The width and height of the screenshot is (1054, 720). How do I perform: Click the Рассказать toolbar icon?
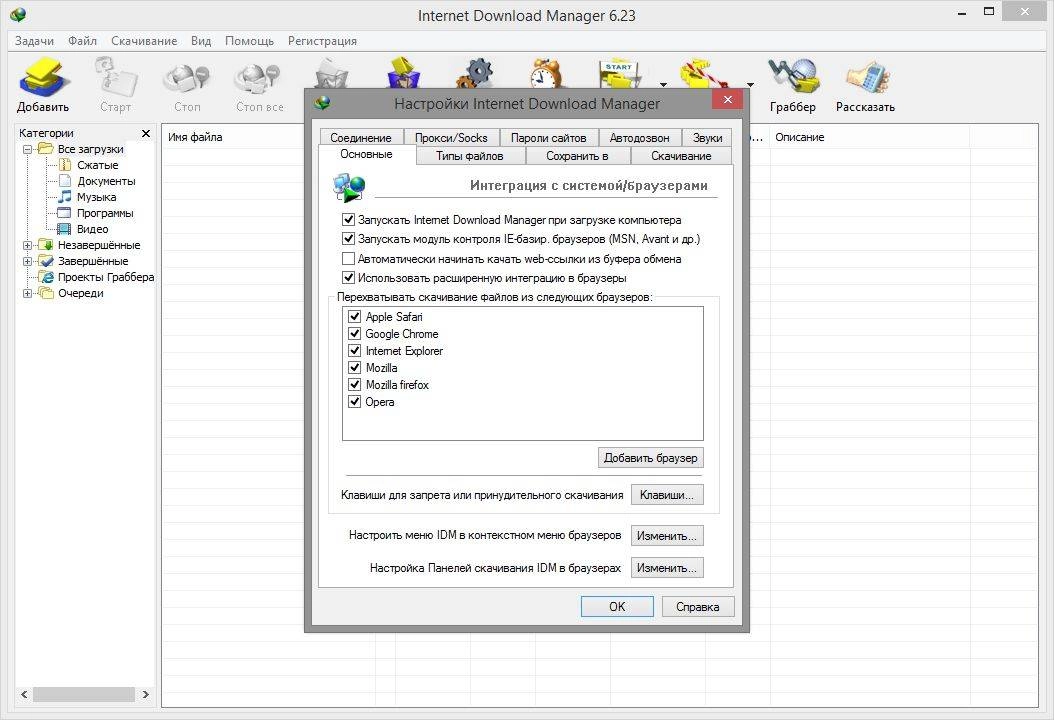click(x=868, y=77)
